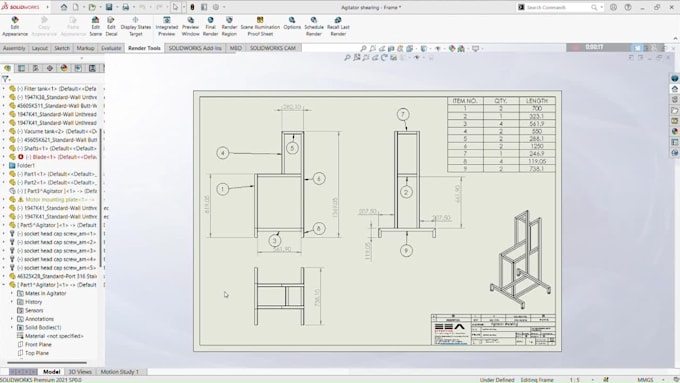The image size is (680, 383).
Task: Expand the Filter tank<1> tree item
Action: click(4, 88)
